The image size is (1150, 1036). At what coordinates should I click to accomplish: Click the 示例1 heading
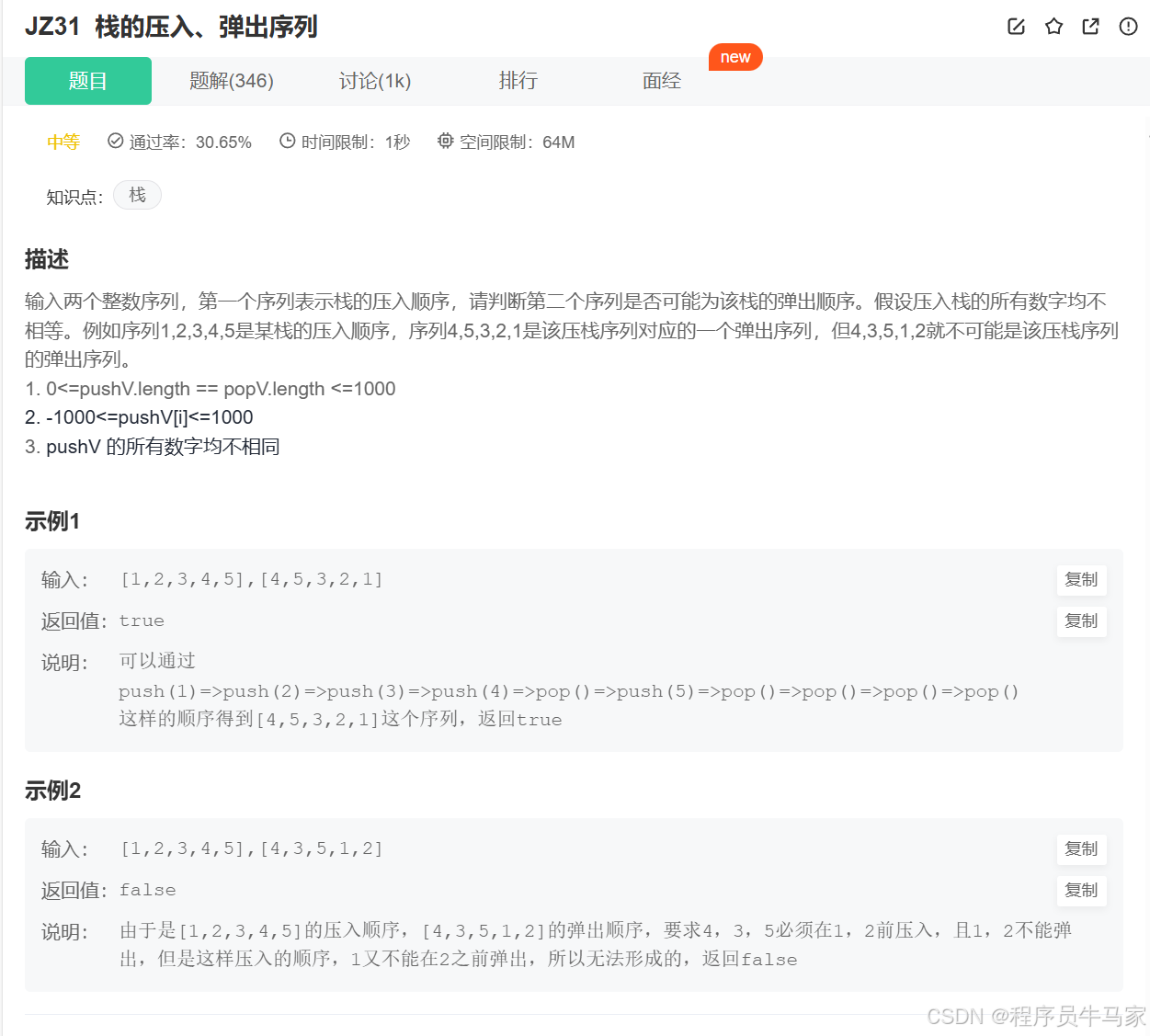point(52,521)
